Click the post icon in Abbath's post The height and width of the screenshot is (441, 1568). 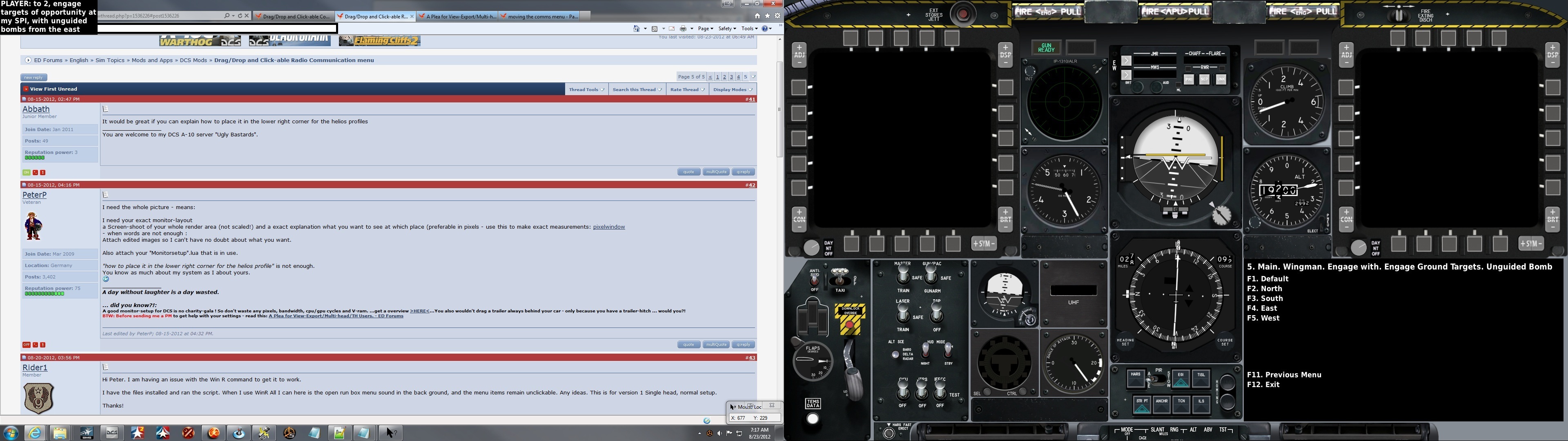(105, 109)
